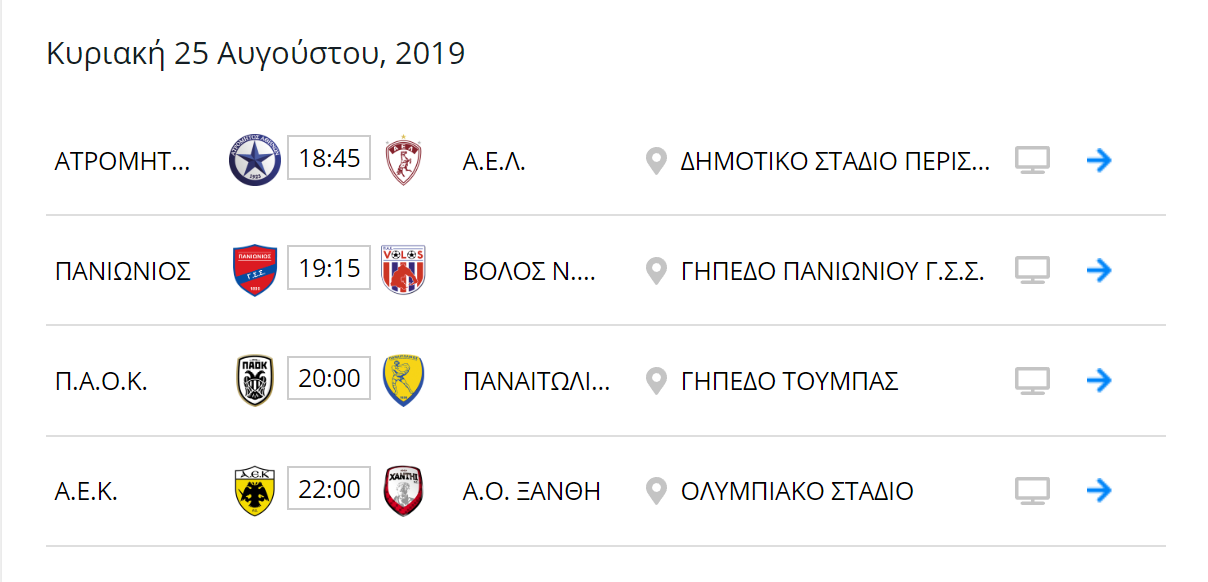1208x582 pixels.
Task: Click the ΟΛΥΜΠΙΑΚΟ ΣΤΑΔΙΟ venue link
Action: (x=797, y=491)
